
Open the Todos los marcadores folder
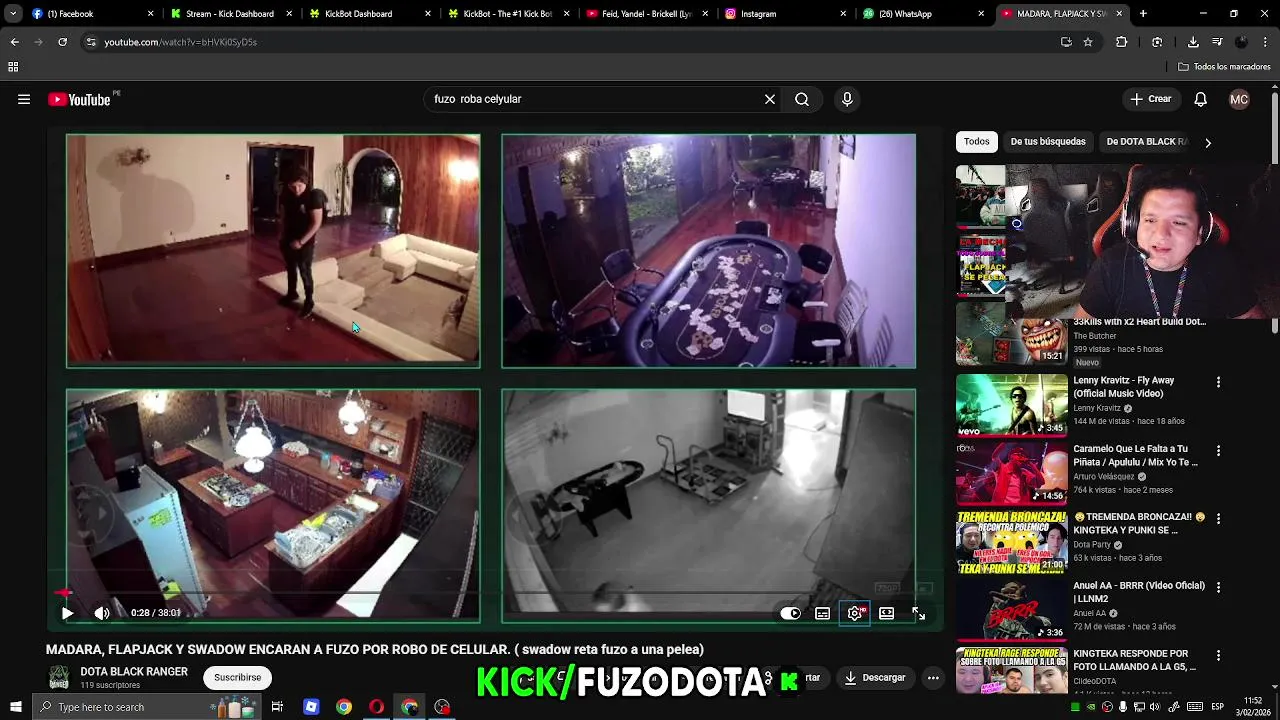(x=1224, y=67)
